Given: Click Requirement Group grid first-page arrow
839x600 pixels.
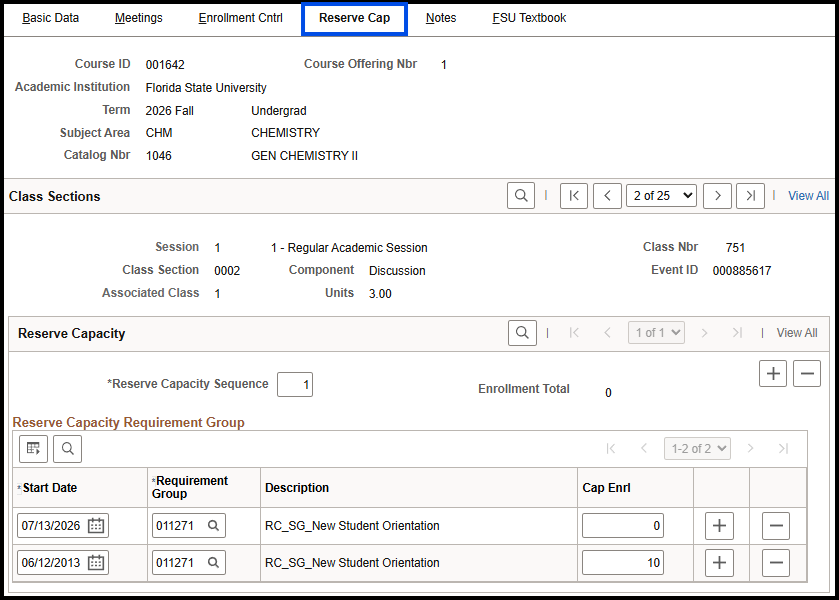Looking at the screenshot, I should coord(611,449).
